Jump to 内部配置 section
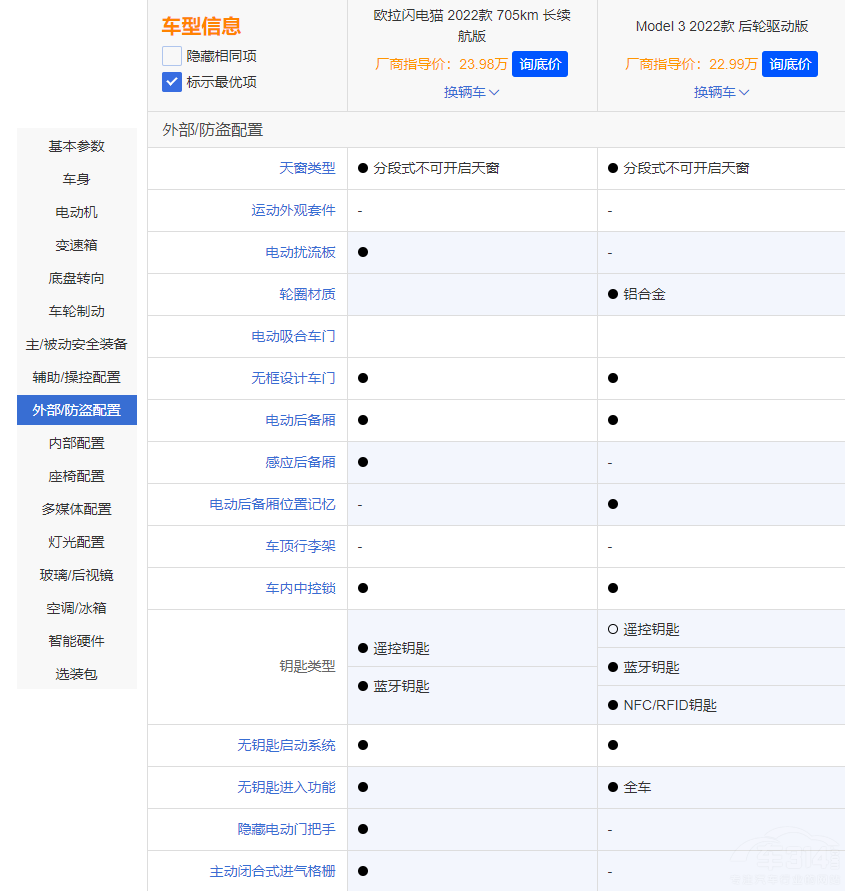The height and width of the screenshot is (891, 845). 76,443
